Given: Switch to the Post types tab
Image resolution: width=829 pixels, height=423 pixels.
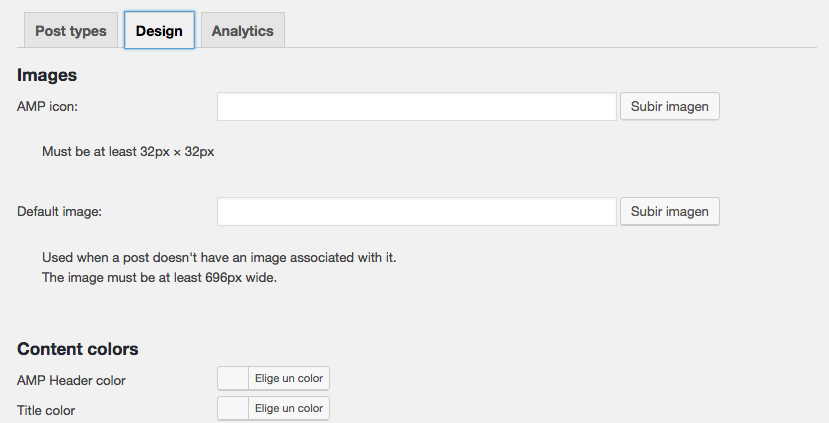Looking at the screenshot, I should pos(70,31).
